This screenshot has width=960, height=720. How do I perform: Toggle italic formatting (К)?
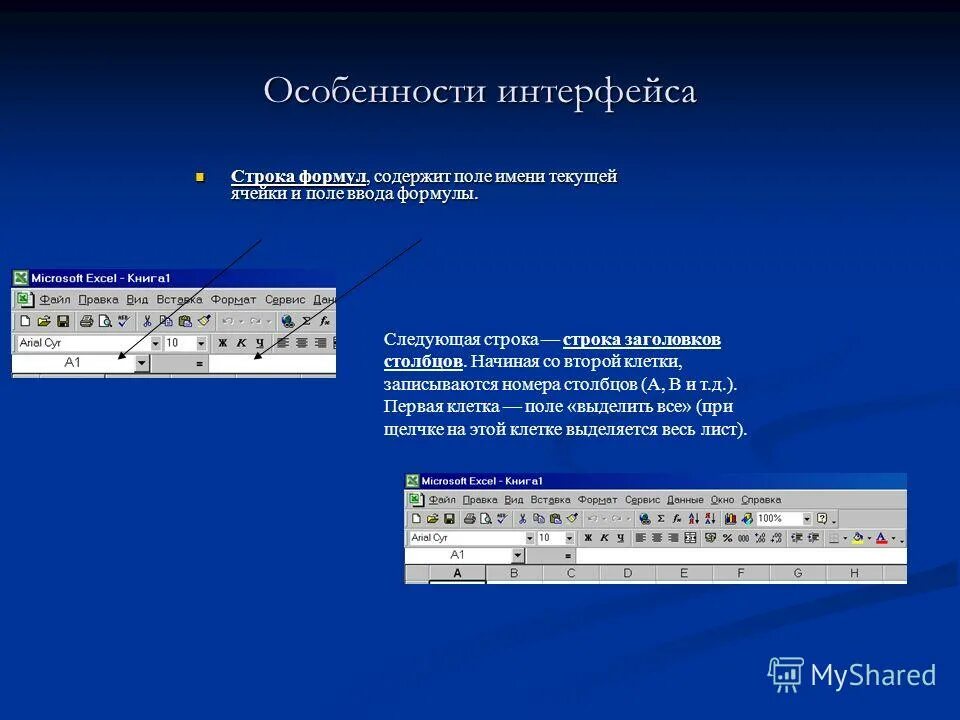tap(603, 536)
